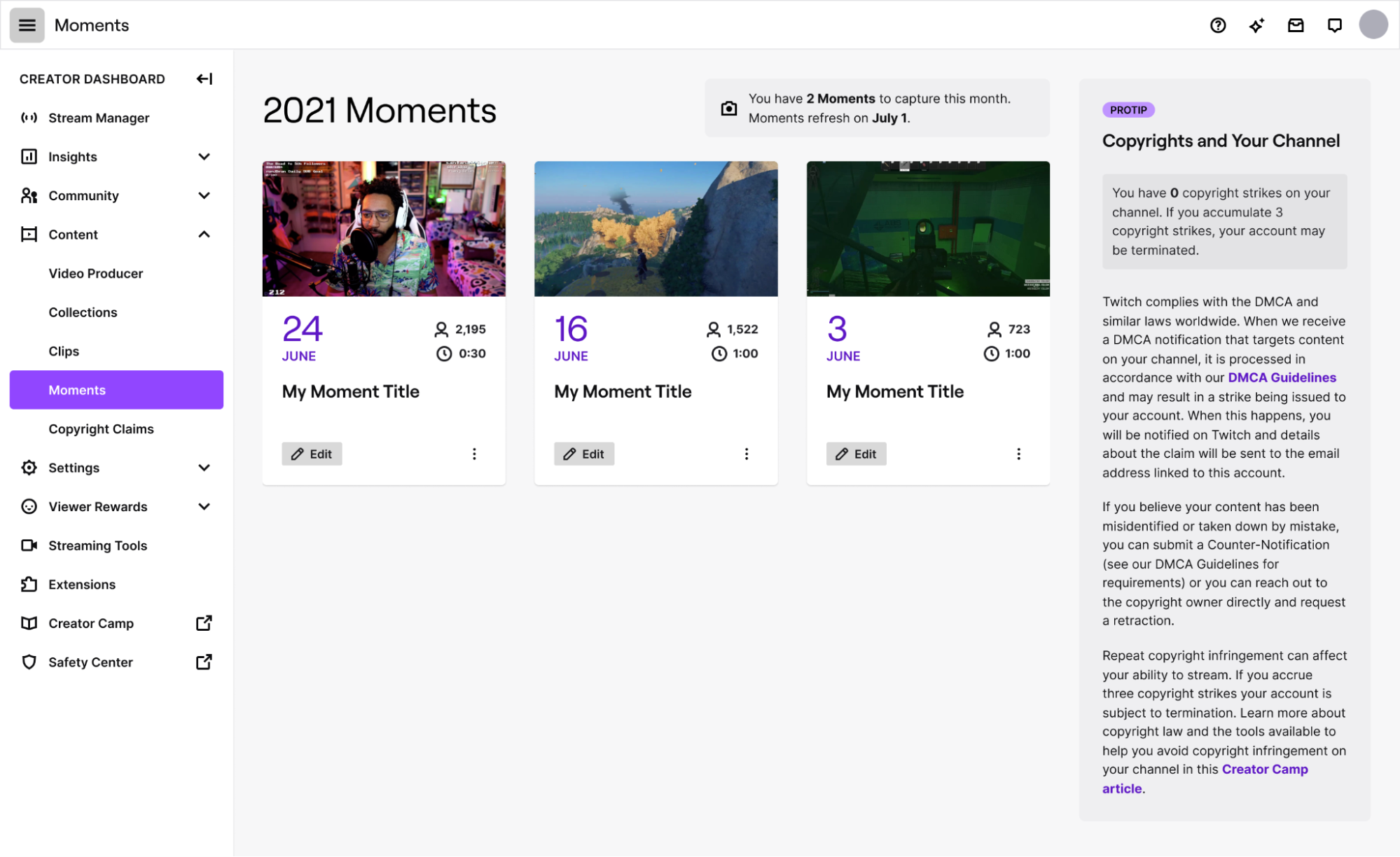1400x857 pixels.
Task: Select Video Producer under Content
Action: point(96,273)
